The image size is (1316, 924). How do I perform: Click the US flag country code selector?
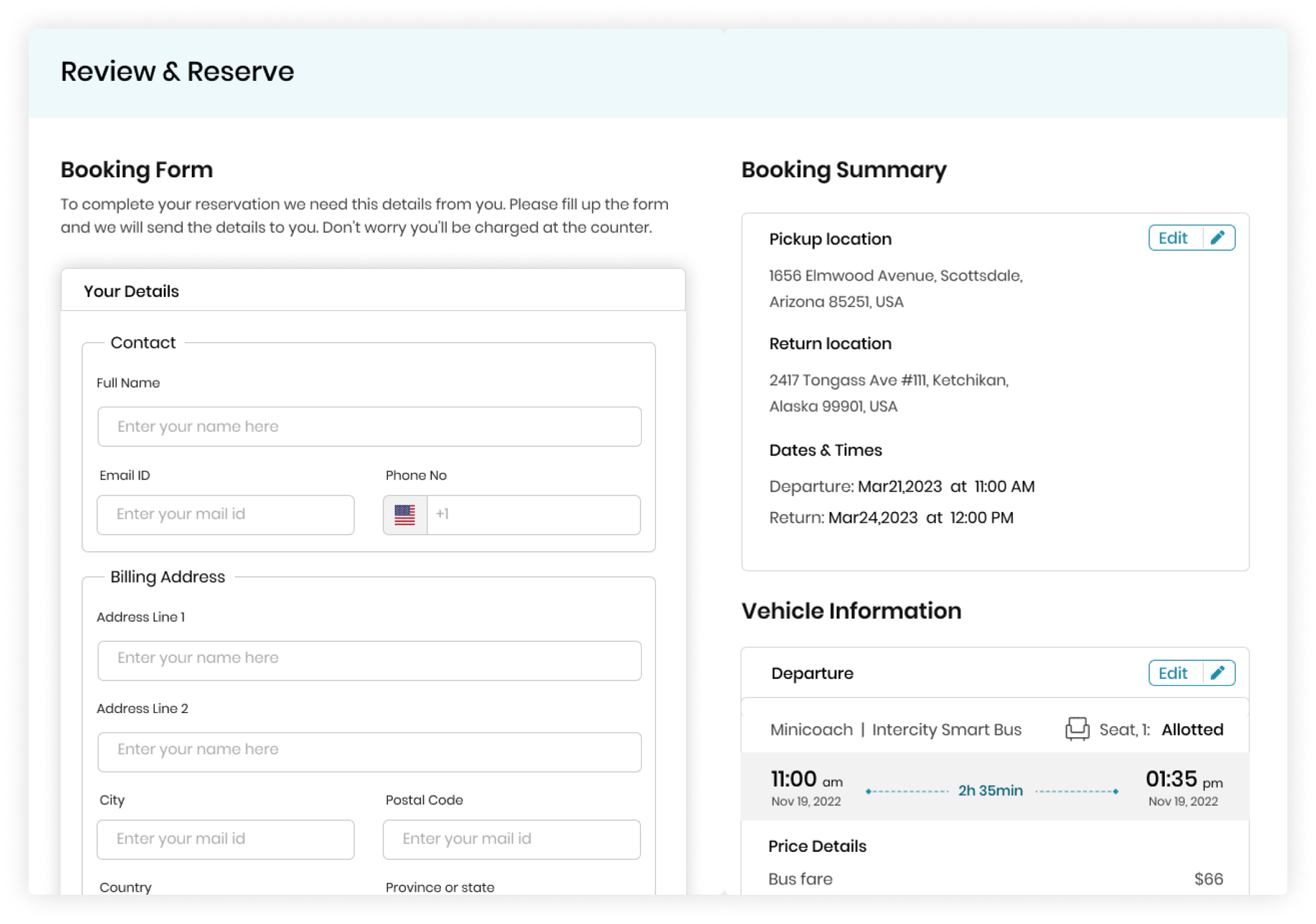405,515
